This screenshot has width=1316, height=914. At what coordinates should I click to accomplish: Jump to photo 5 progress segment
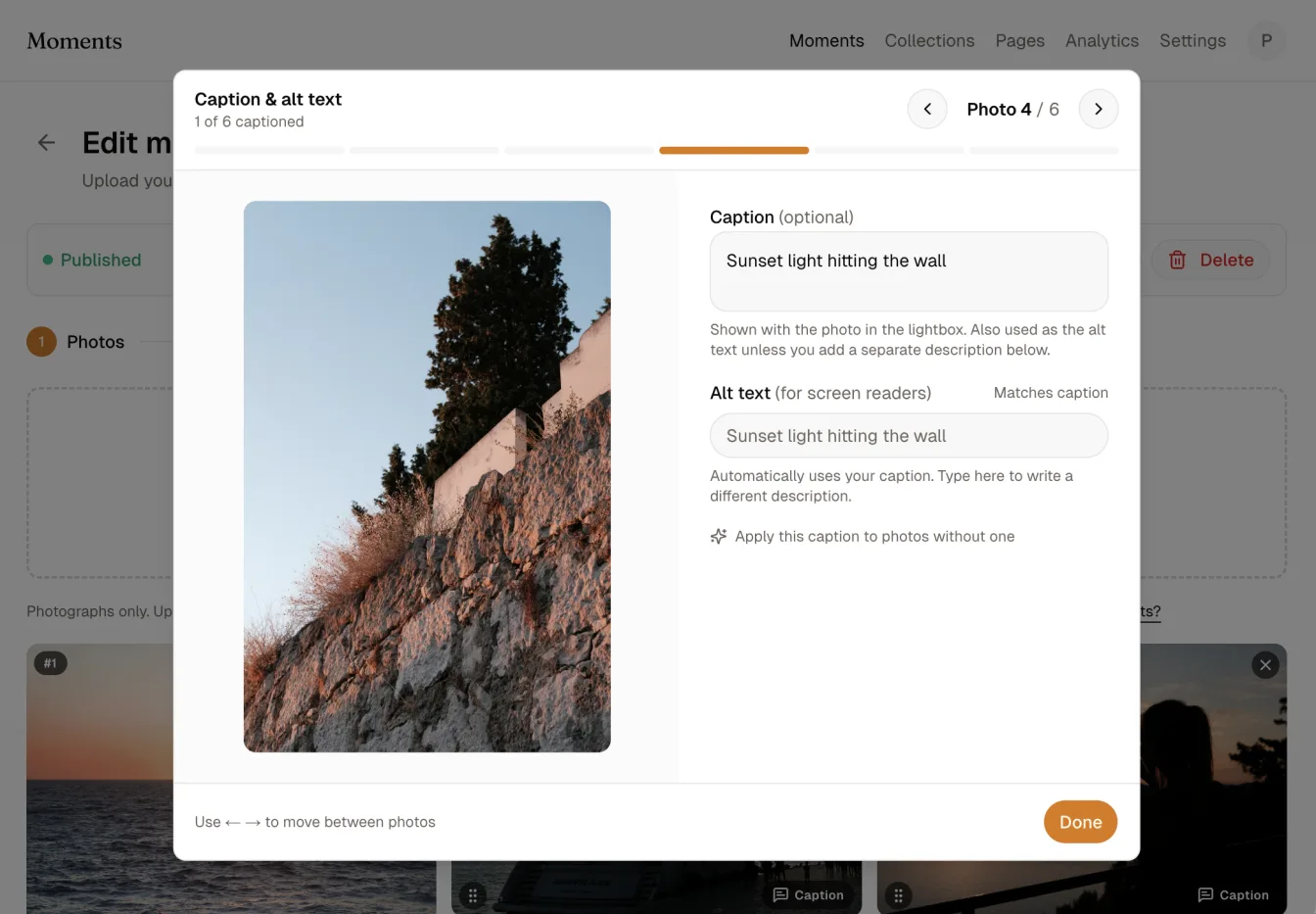(889, 151)
